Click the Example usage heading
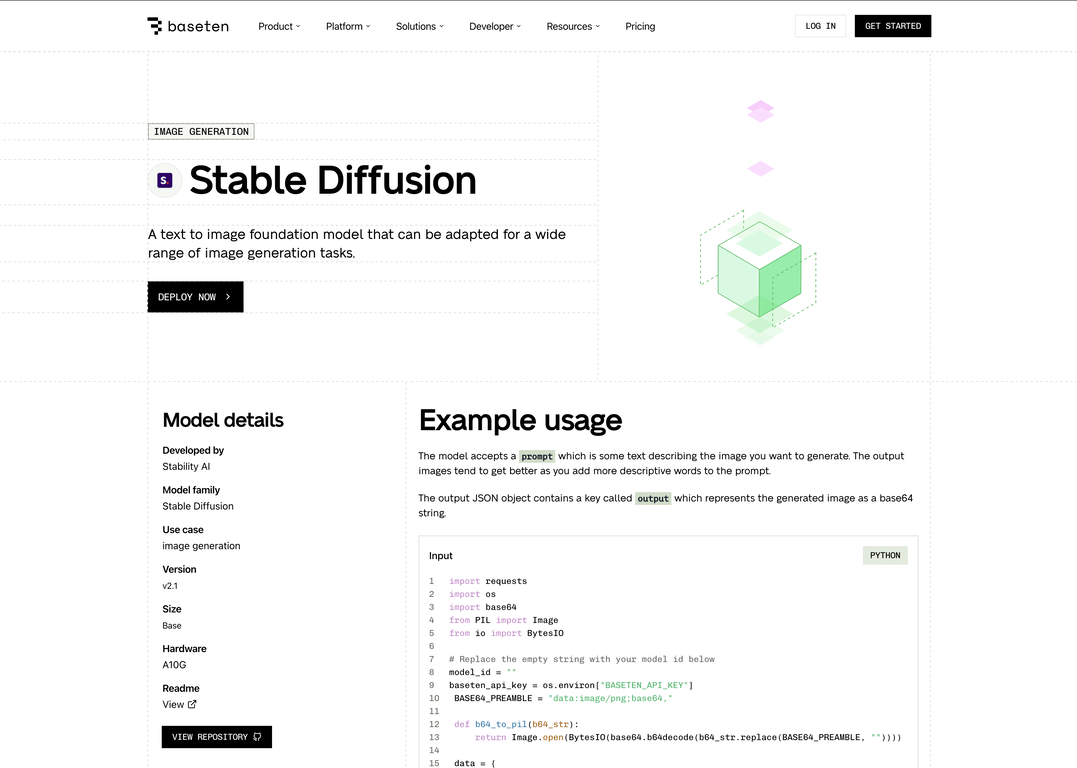Screen dimensions: 1077x768 tap(520, 420)
